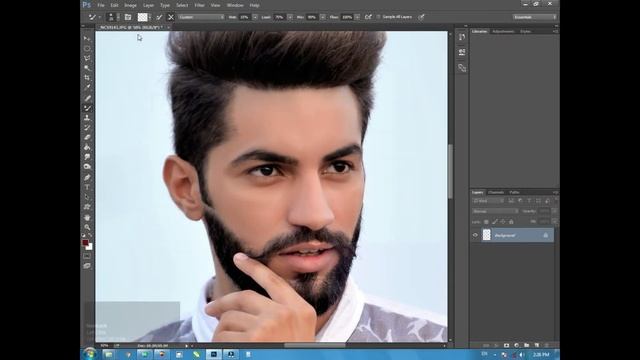Open the current brush load dropdown

click(x=150, y=17)
